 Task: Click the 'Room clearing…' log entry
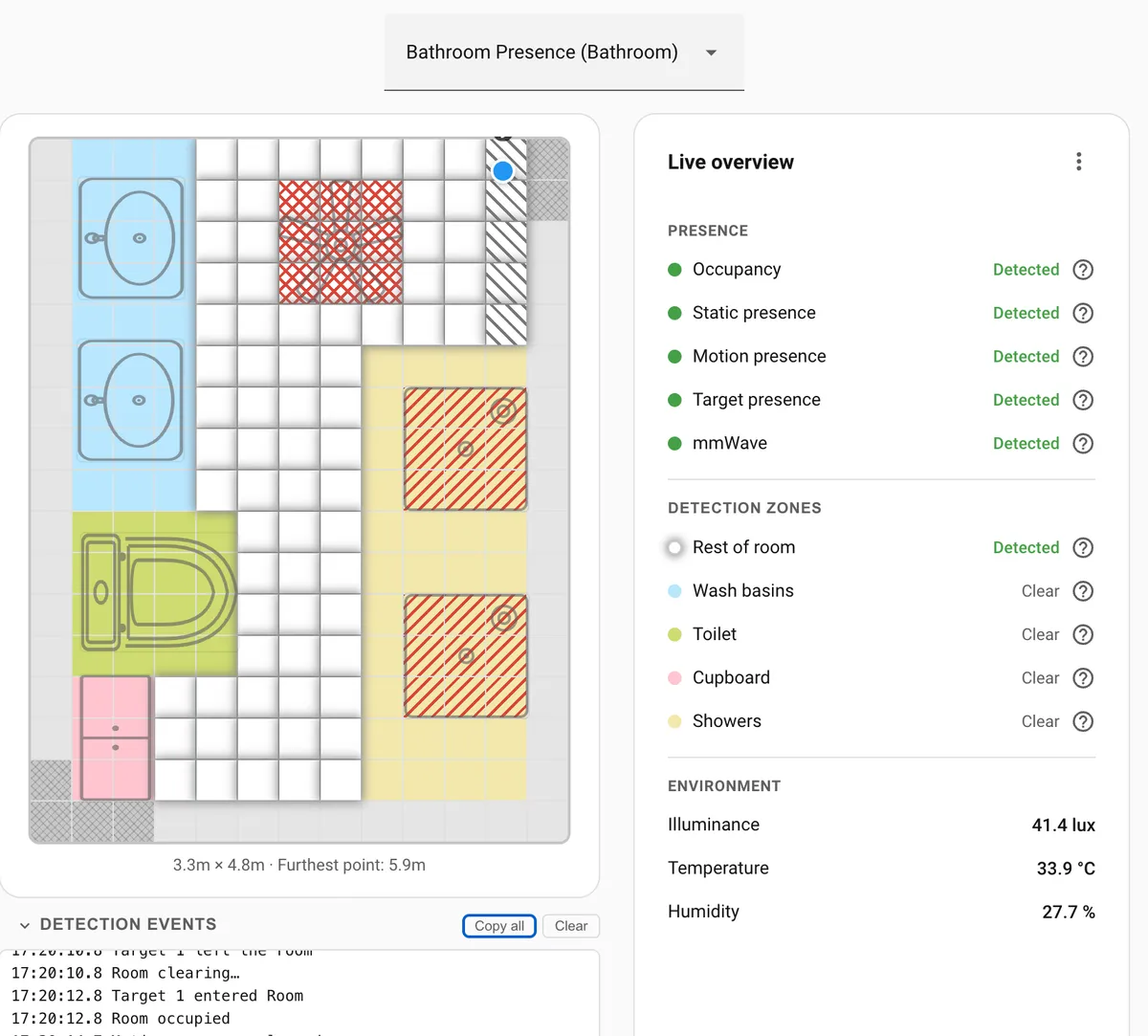[125, 973]
